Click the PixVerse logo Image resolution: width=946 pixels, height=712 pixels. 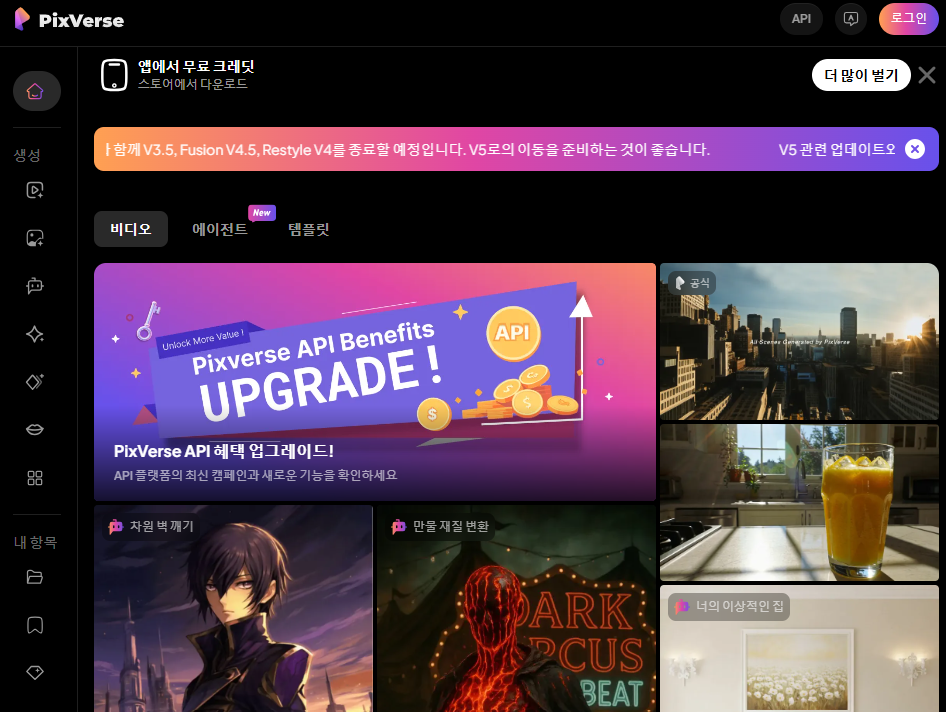click(x=69, y=19)
